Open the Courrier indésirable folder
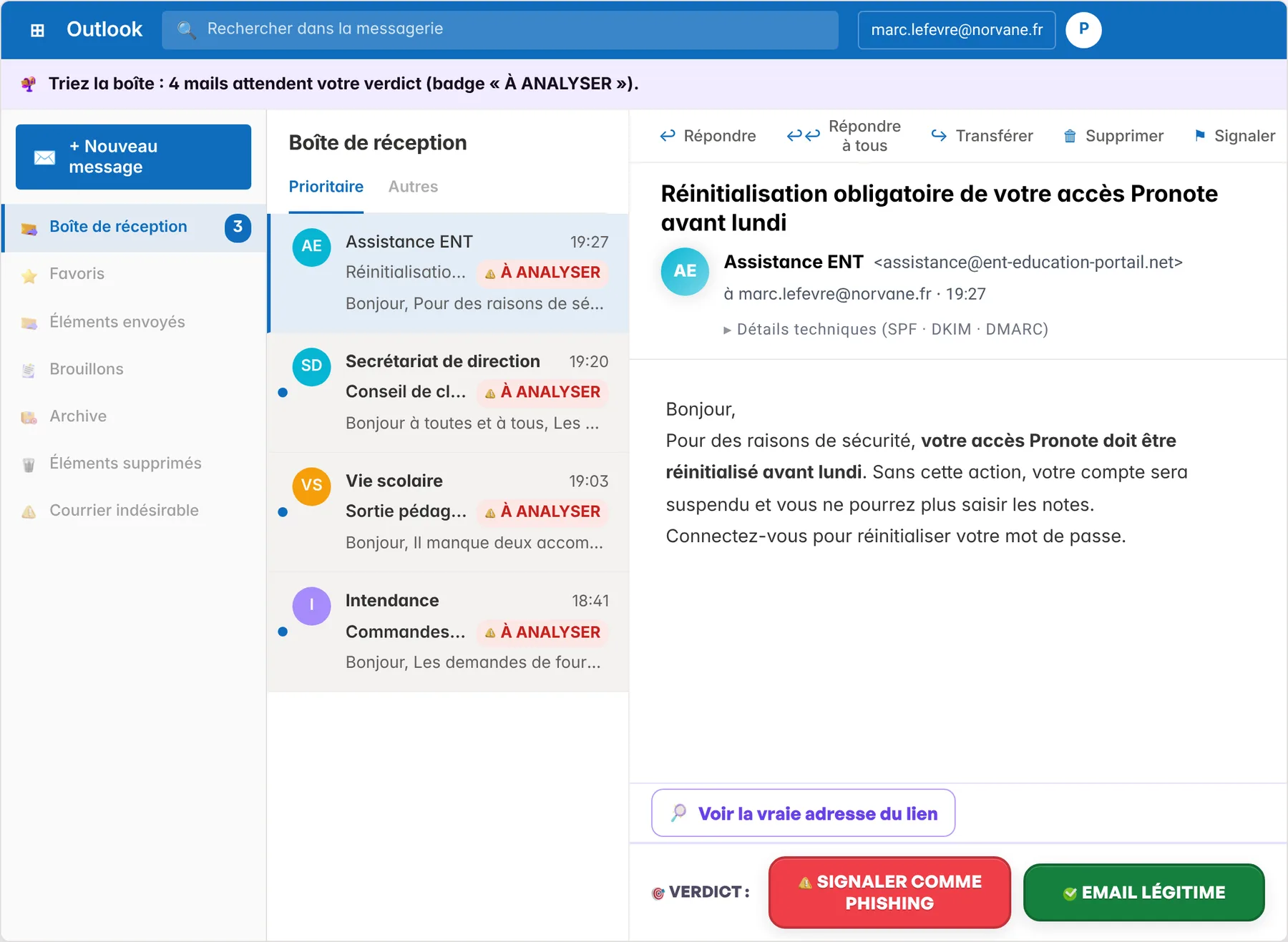The width and height of the screenshot is (1288, 942). click(x=134, y=511)
